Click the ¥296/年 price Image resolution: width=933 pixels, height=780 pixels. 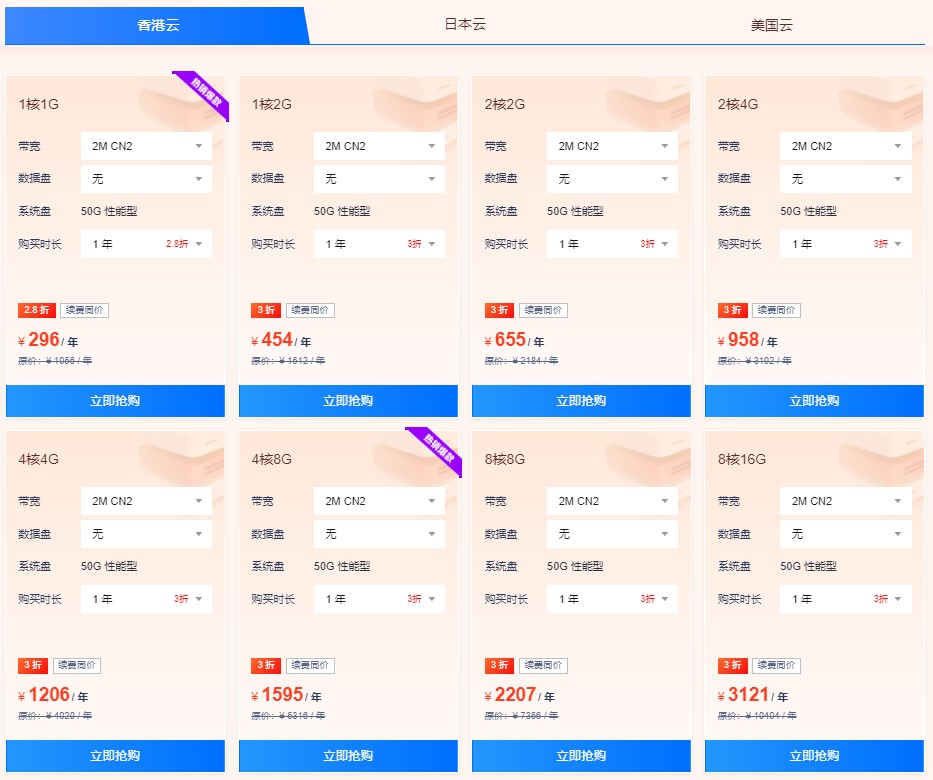[48, 340]
